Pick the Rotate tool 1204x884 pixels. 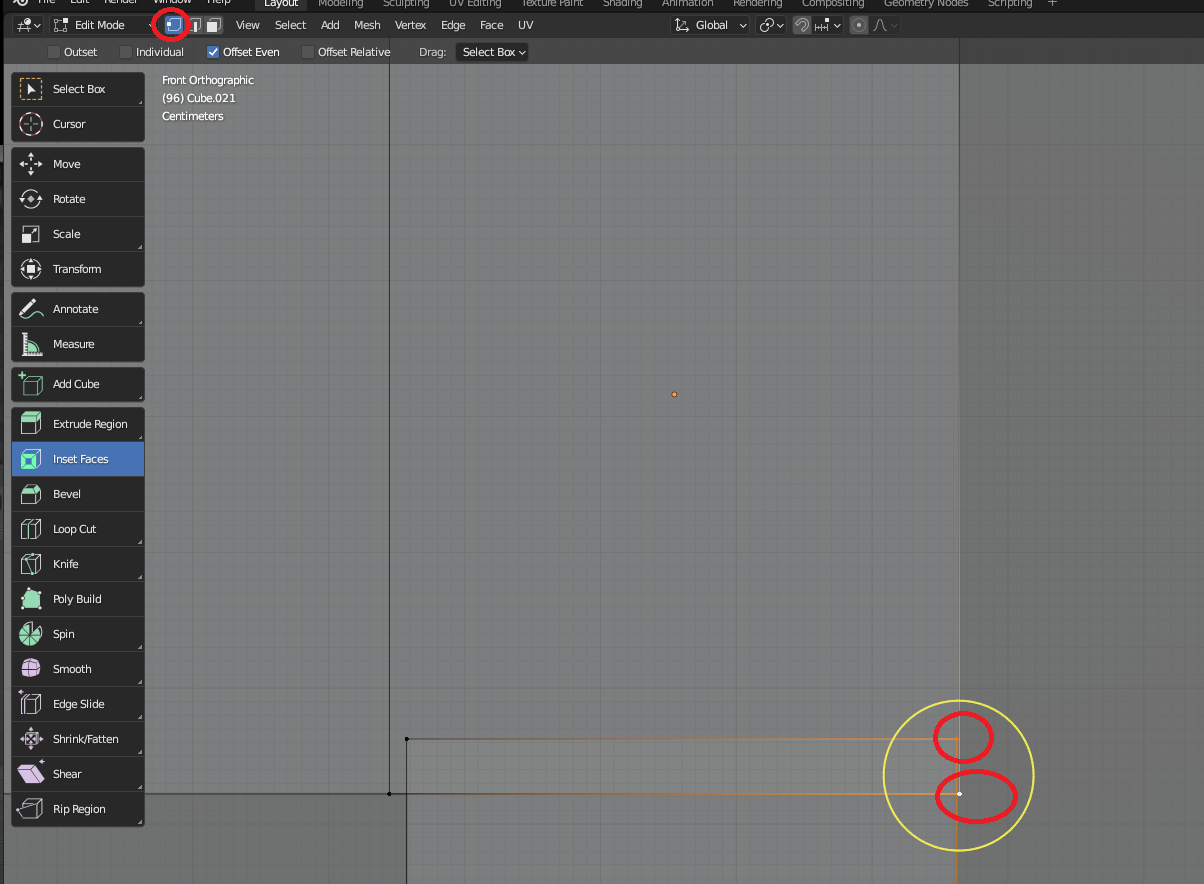point(78,199)
